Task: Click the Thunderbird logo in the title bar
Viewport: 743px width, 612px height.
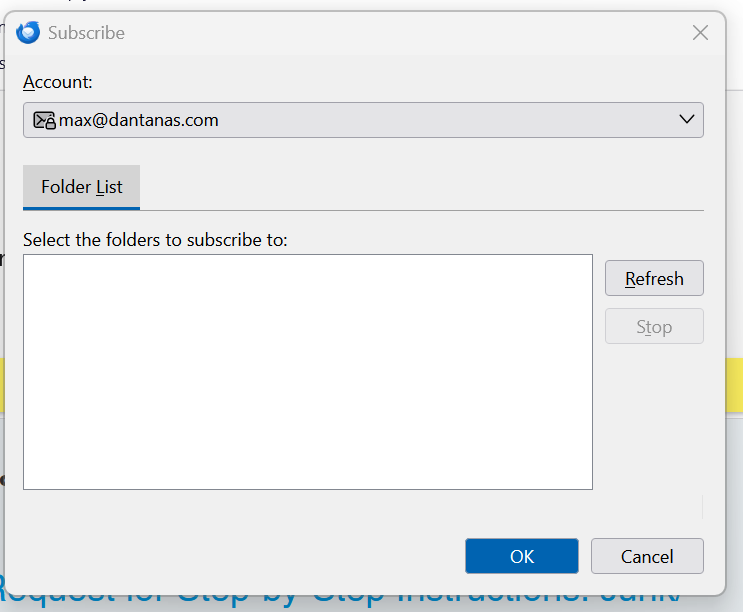Action: pyautogui.click(x=28, y=33)
